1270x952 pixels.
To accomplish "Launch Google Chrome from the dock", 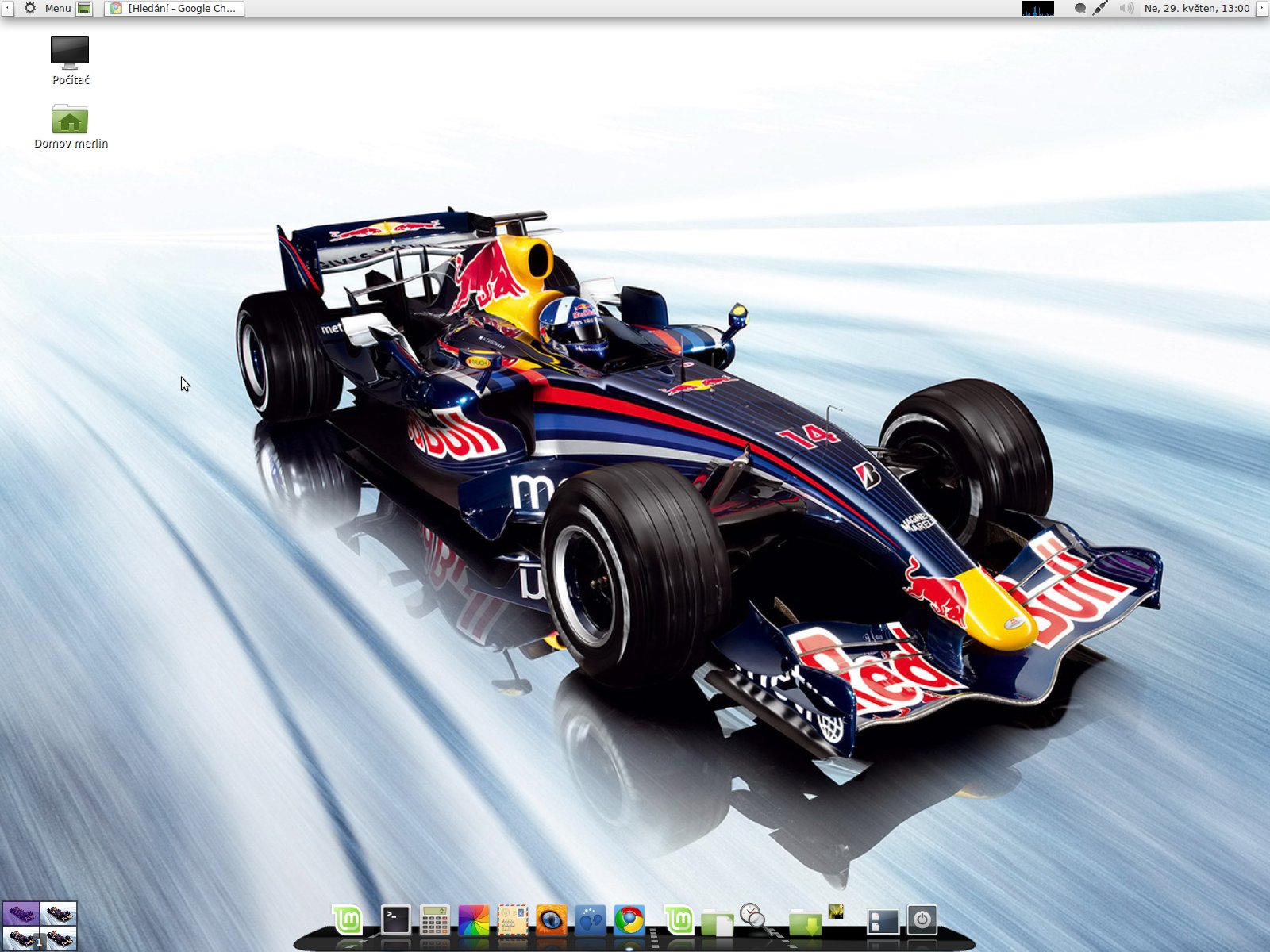I will pyautogui.click(x=629, y=920).
